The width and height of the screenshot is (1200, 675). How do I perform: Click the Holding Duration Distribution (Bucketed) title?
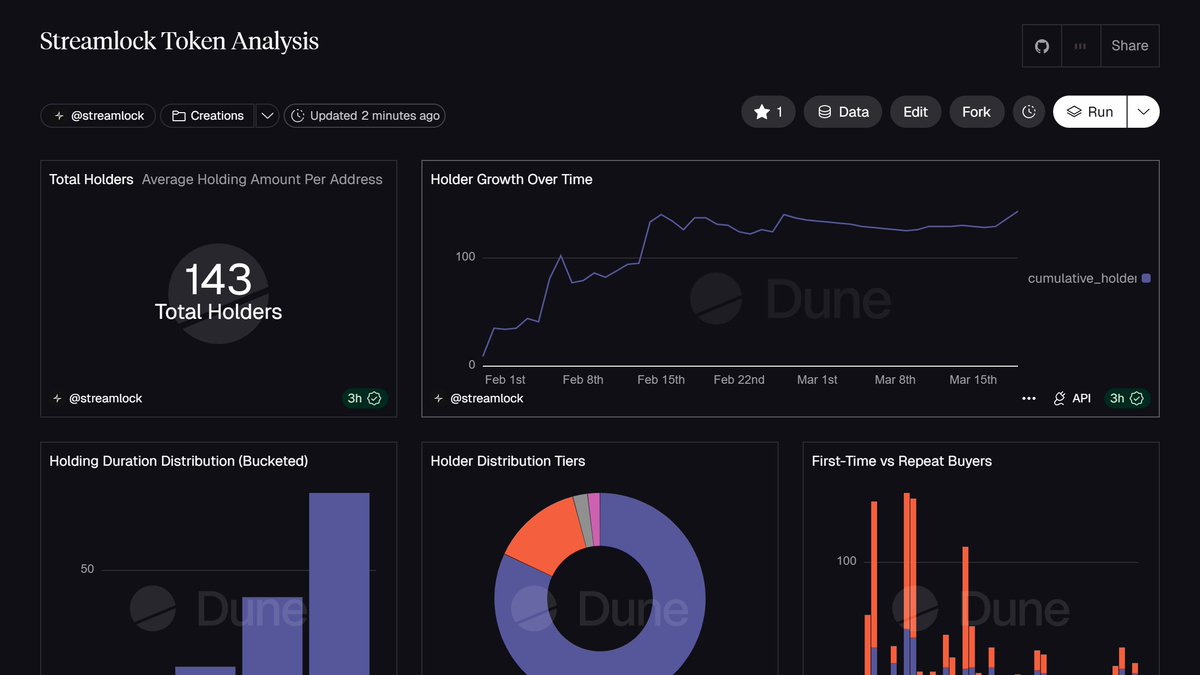pos(179,461)
